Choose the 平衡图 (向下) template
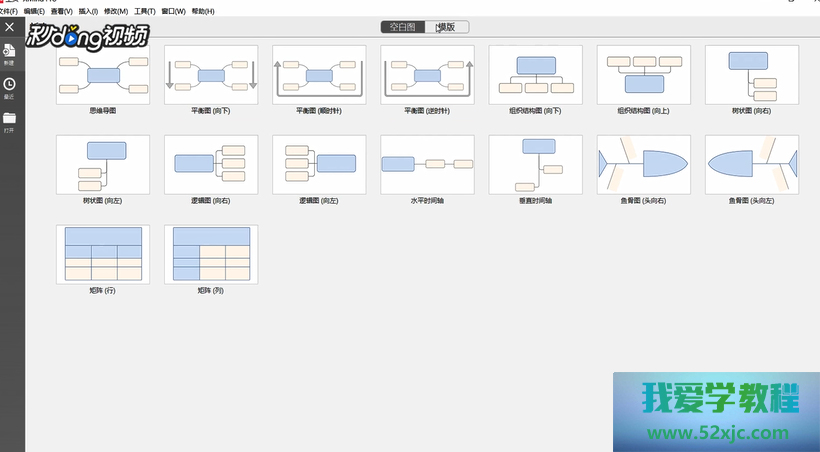Screen dimensions: 820x452 click(211, 75)
